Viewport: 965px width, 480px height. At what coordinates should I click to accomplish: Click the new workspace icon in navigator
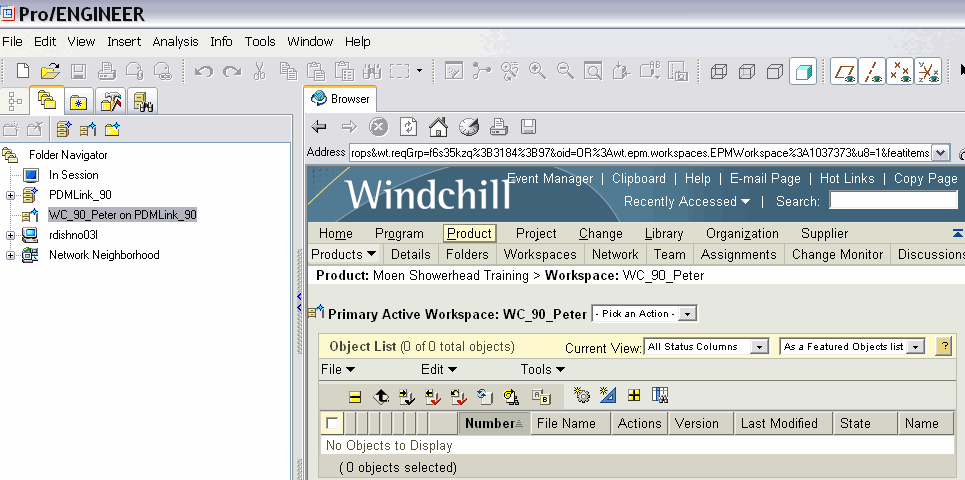(x=88, y=129)
